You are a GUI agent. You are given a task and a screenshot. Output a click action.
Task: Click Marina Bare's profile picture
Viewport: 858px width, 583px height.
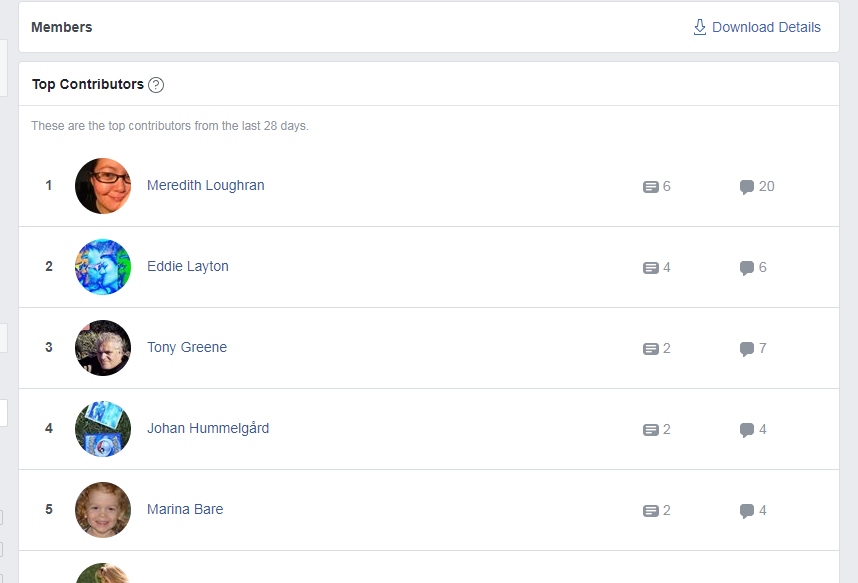tap(103, 510)
